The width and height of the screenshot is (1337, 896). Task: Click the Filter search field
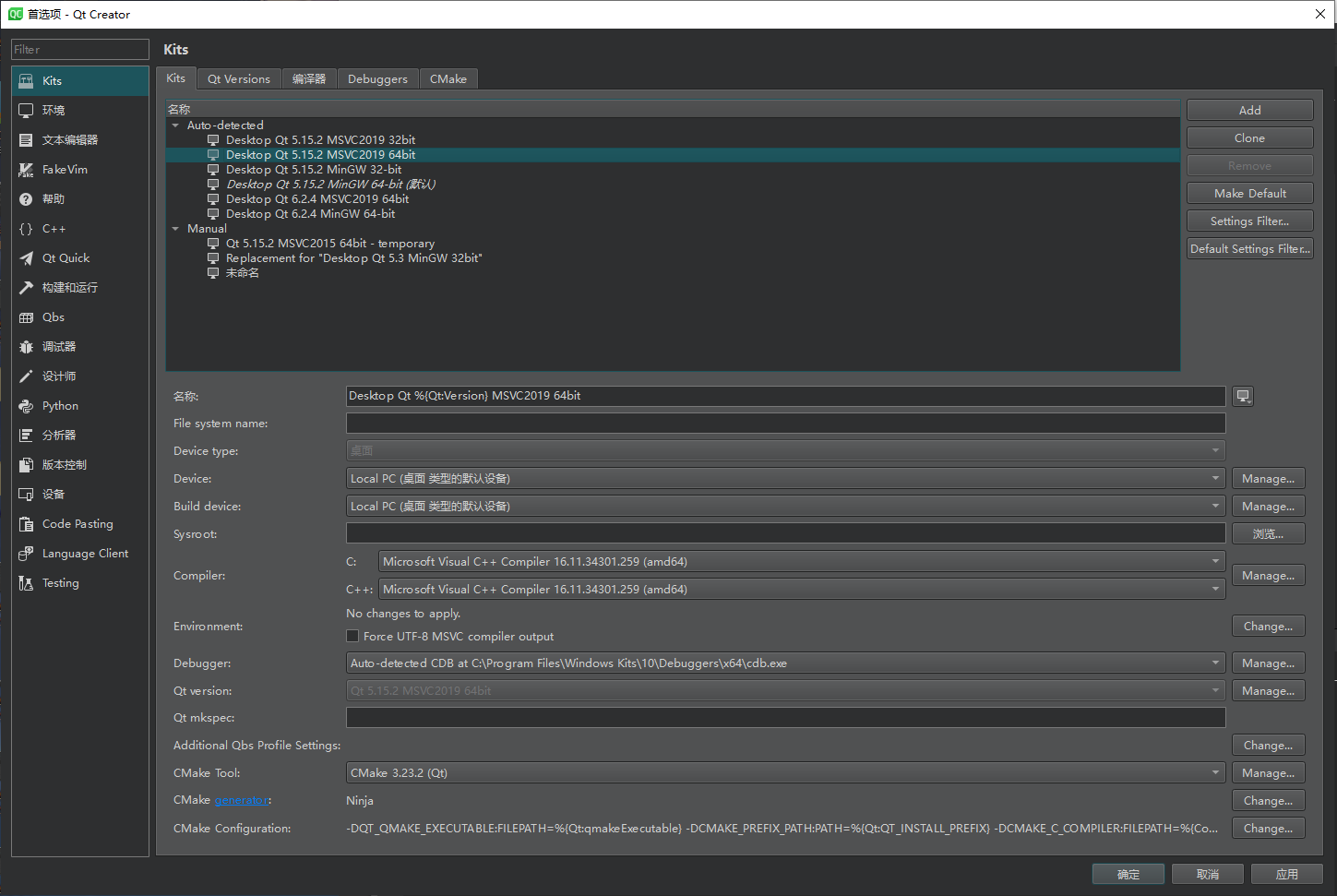click(x=80, y=50)
